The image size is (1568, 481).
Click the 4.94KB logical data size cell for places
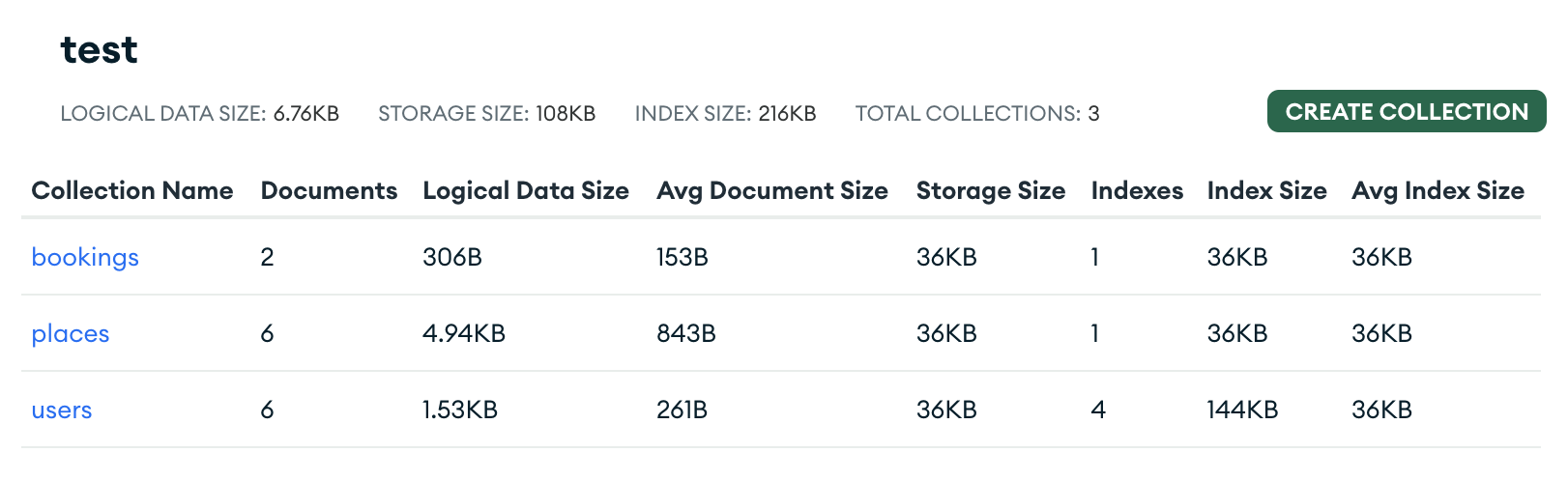pyautogui.click(x=464, y=333)
